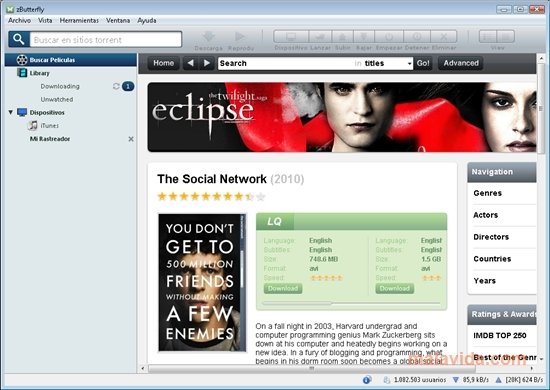Go forward with right arrow button
The width and height of the screenshot is (550, 390).
(x=207, y=63)
